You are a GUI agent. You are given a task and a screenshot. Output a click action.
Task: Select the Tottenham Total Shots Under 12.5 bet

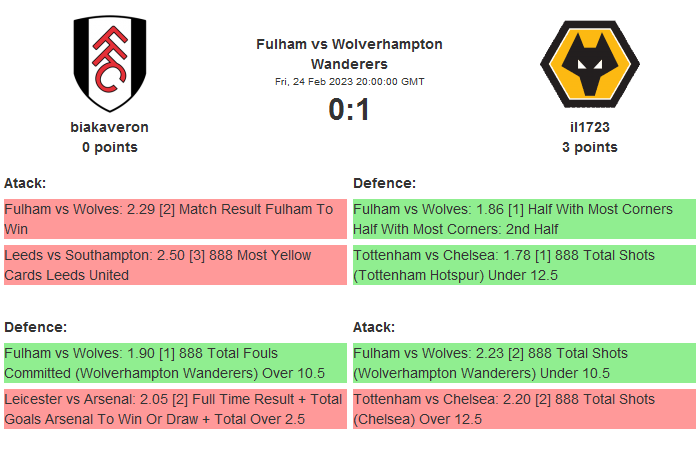(x=524, y=265)
